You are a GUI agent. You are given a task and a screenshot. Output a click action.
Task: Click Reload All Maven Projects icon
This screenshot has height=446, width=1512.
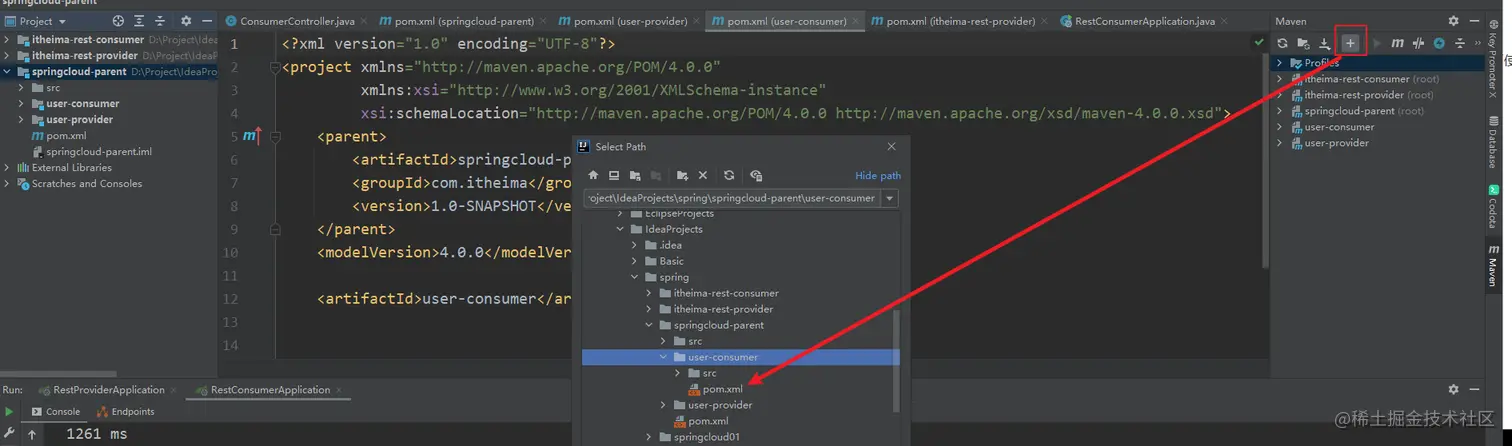tap(1282, 43)
